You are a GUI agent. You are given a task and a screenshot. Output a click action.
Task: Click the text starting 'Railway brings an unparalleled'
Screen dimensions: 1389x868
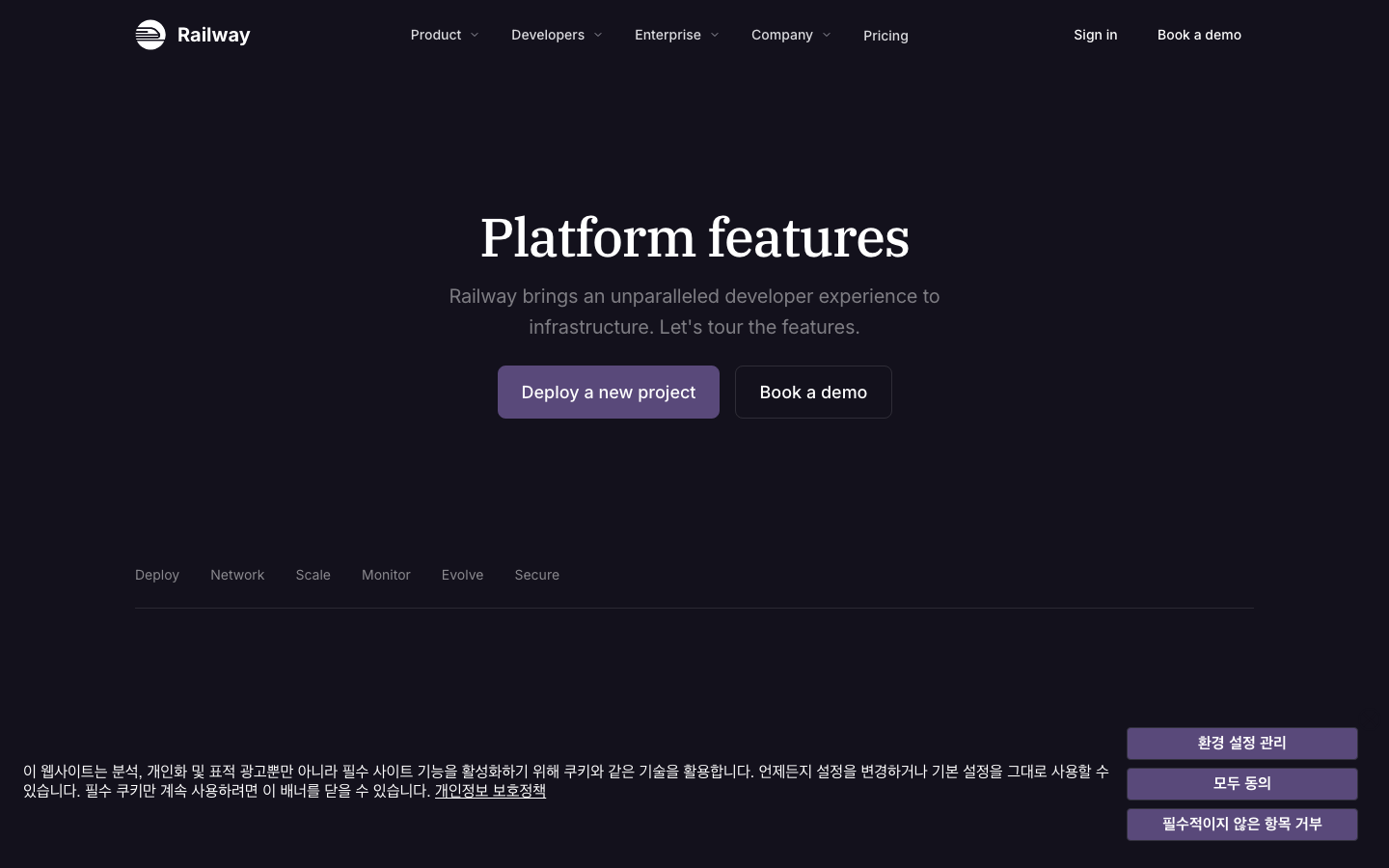pyautogui.click(x=694, y=312)
